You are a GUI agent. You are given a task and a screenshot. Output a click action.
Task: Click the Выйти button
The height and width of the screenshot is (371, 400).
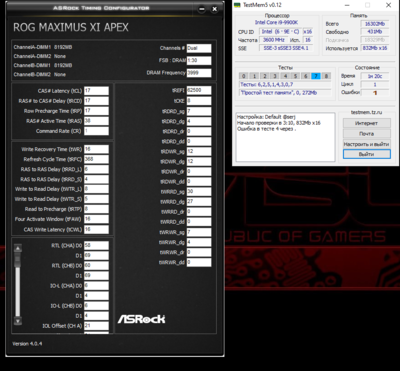(367, 154)
